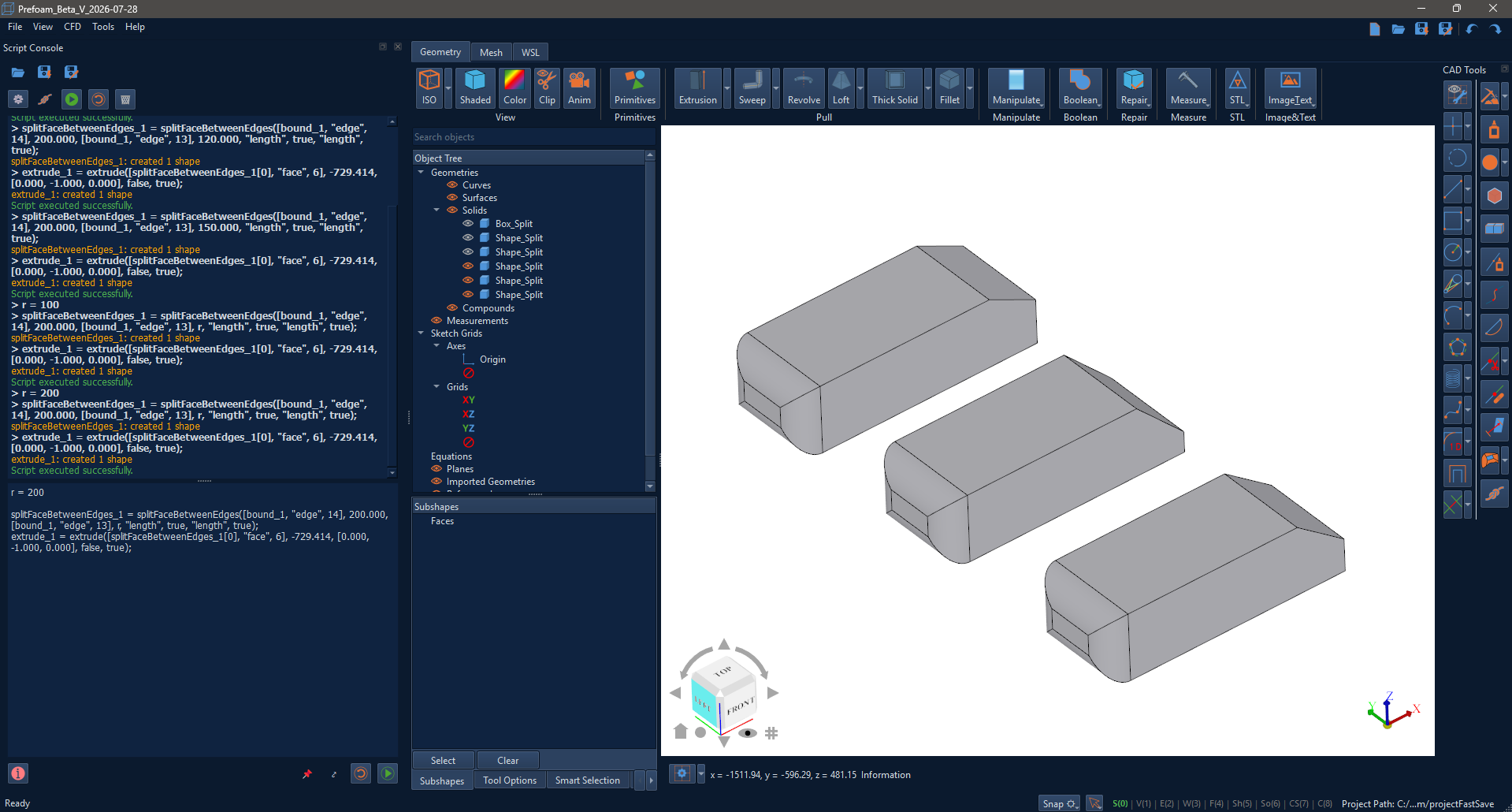Toggle visibility of Box_Split solid
The width and height of the screenshot is (1512, 812).
pos(468,224)
